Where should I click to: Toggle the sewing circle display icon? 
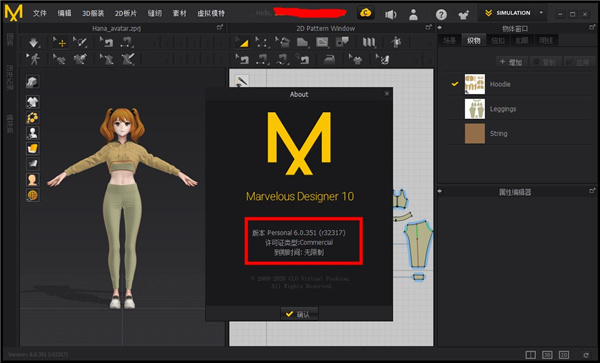pos(33,117)
